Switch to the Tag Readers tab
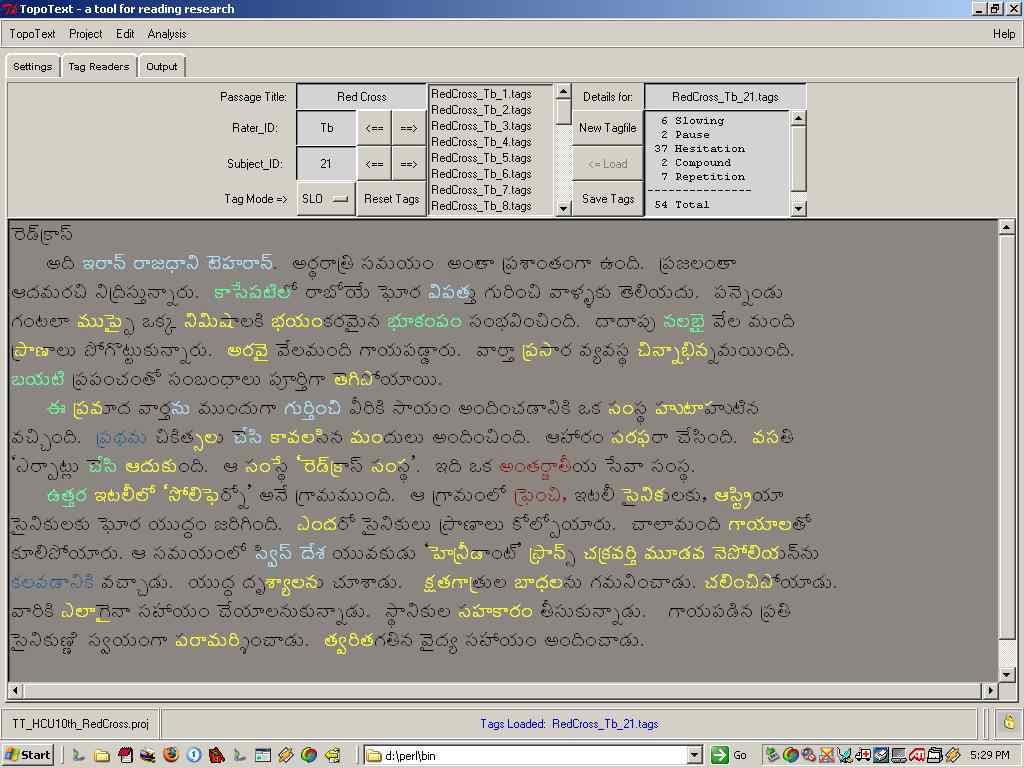This screenshot has width=1024, height=768. [99, 67]
